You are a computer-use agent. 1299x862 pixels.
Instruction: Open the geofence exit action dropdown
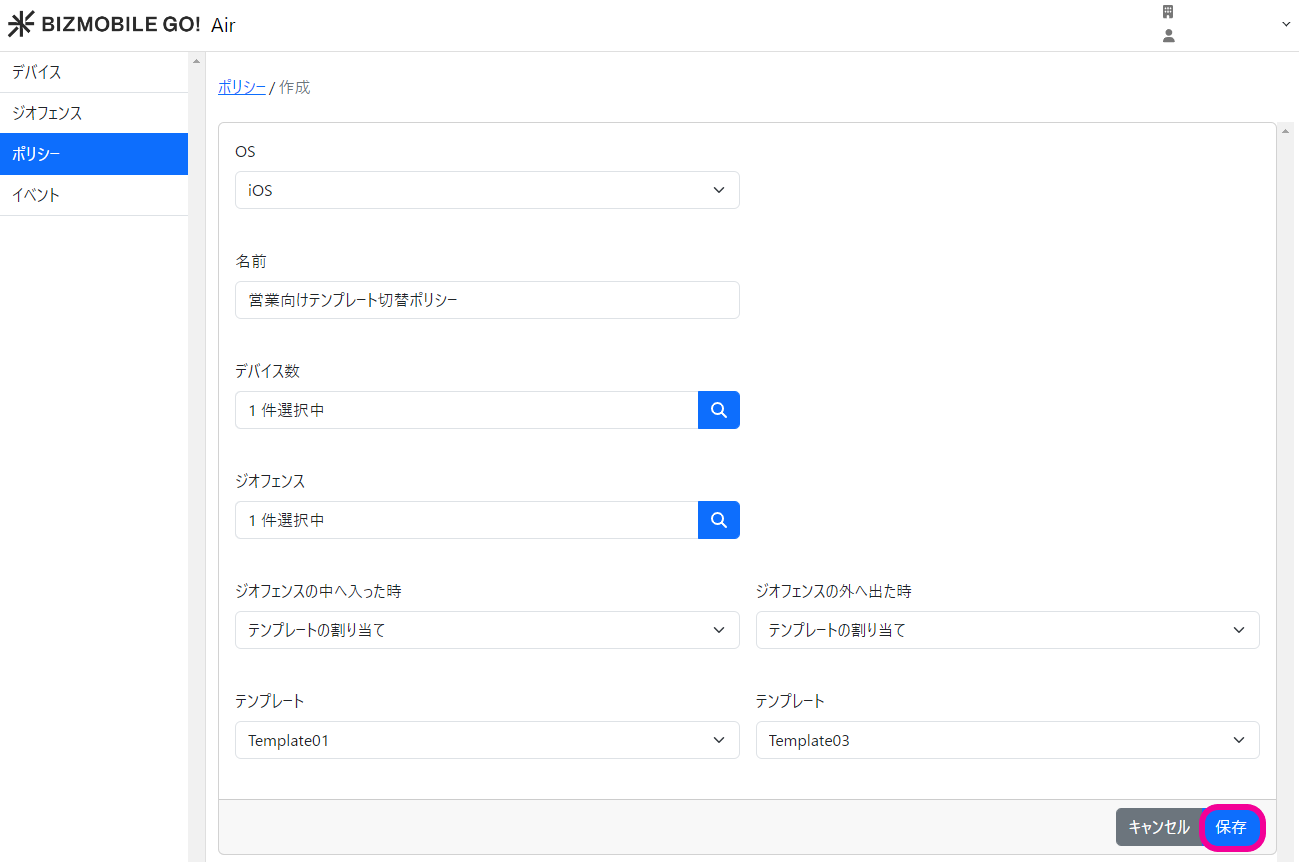[x=1007, y=630]
